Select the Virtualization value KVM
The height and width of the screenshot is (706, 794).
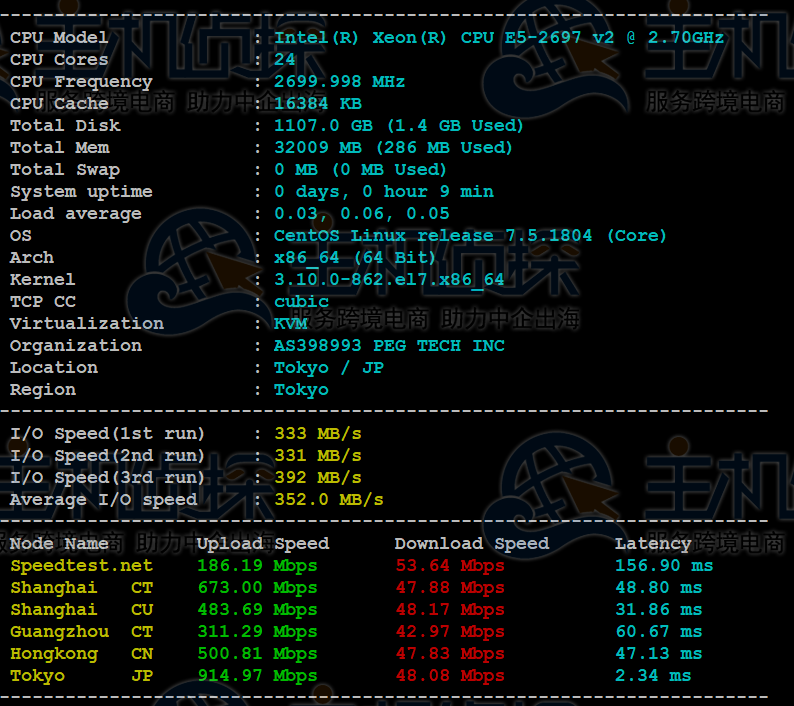click(x=290, y=324)
